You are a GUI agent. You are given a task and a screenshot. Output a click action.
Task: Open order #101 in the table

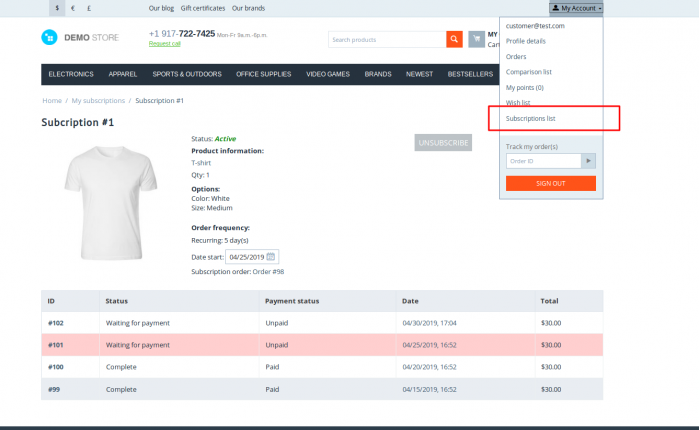(56, 345)
